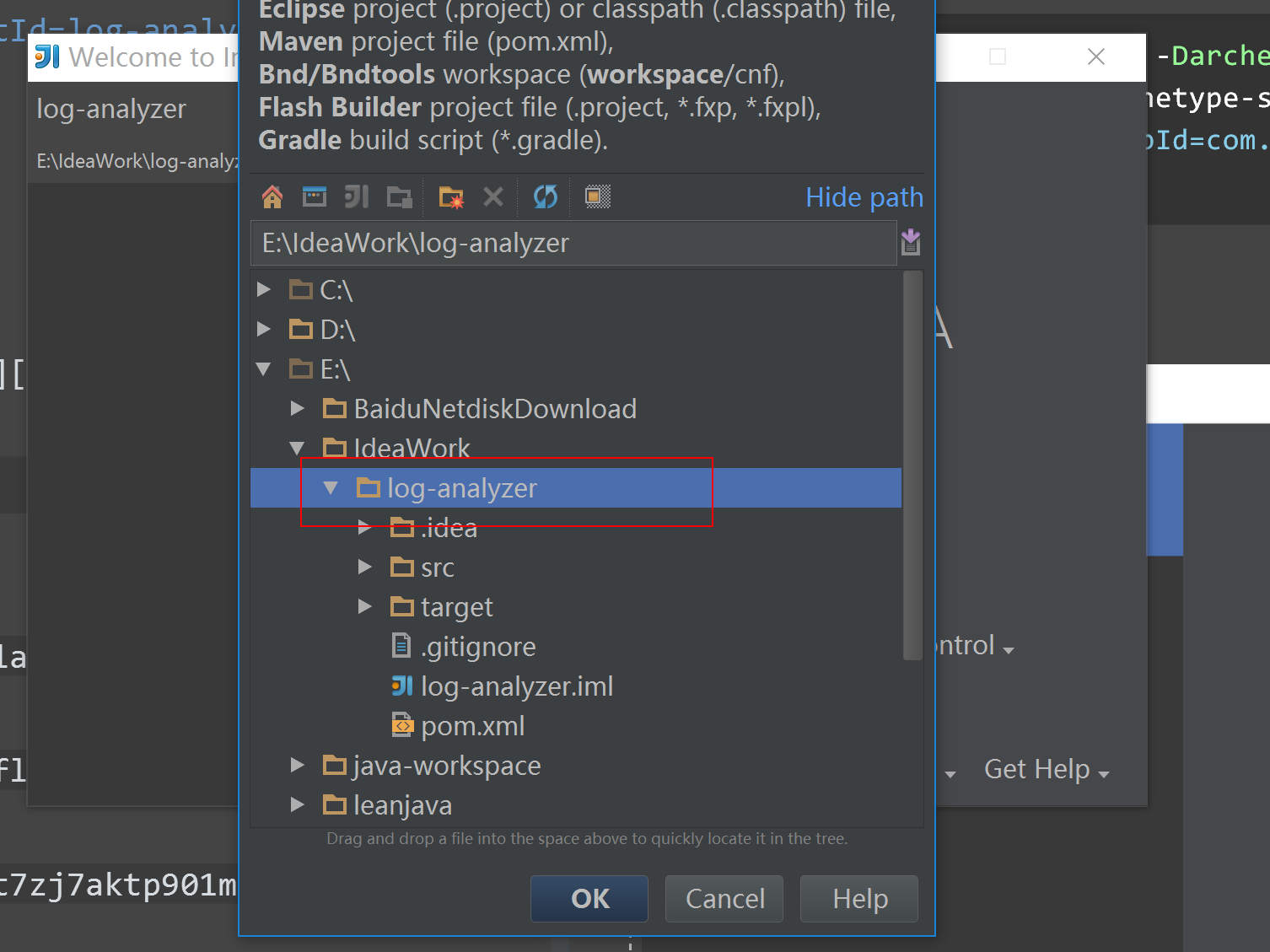Expand BaiduNetdiskDownload folder arrow
The height and width of the screenshot is (952, 1270).
[x=297, y=408]
